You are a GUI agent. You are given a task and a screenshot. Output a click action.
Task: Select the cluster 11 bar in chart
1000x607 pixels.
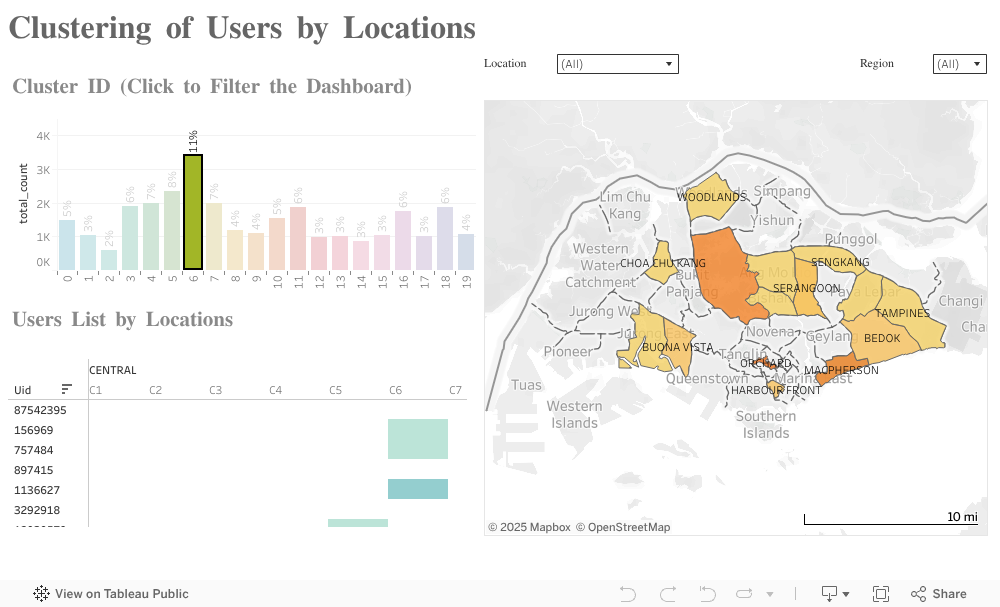298,238
